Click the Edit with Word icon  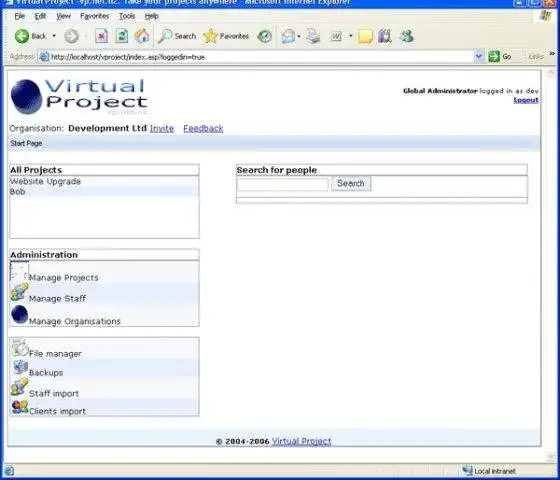[336, 36]
